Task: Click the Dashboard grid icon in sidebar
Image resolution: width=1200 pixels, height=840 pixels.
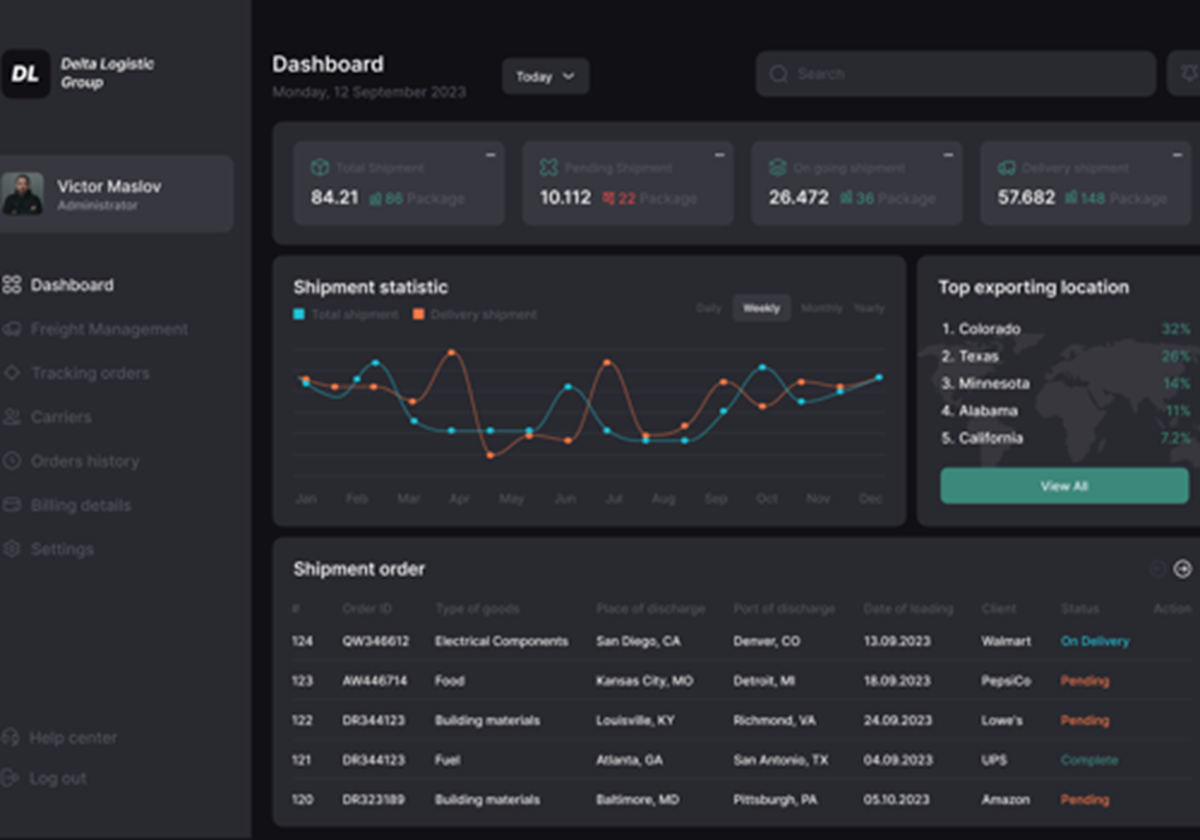Action: click(12, 285)
